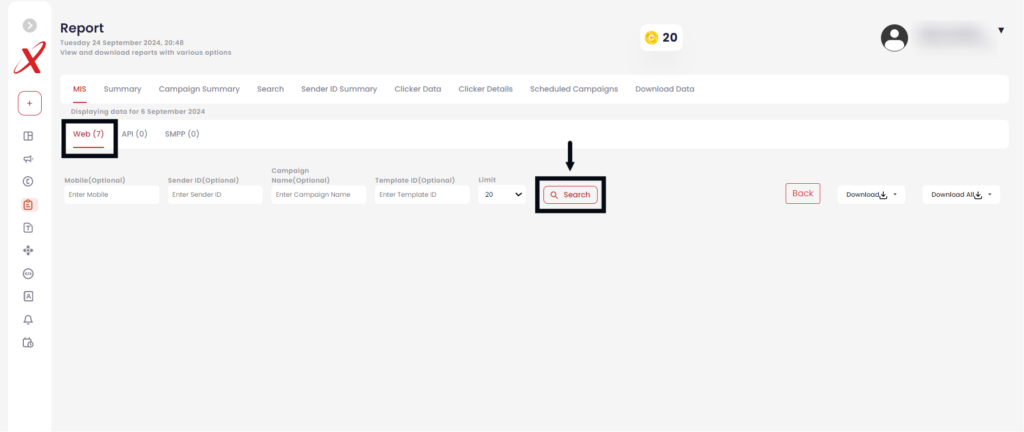Click the Search button
The height and width of the screenshot is (432, 1024).
[x=571, y=195]
